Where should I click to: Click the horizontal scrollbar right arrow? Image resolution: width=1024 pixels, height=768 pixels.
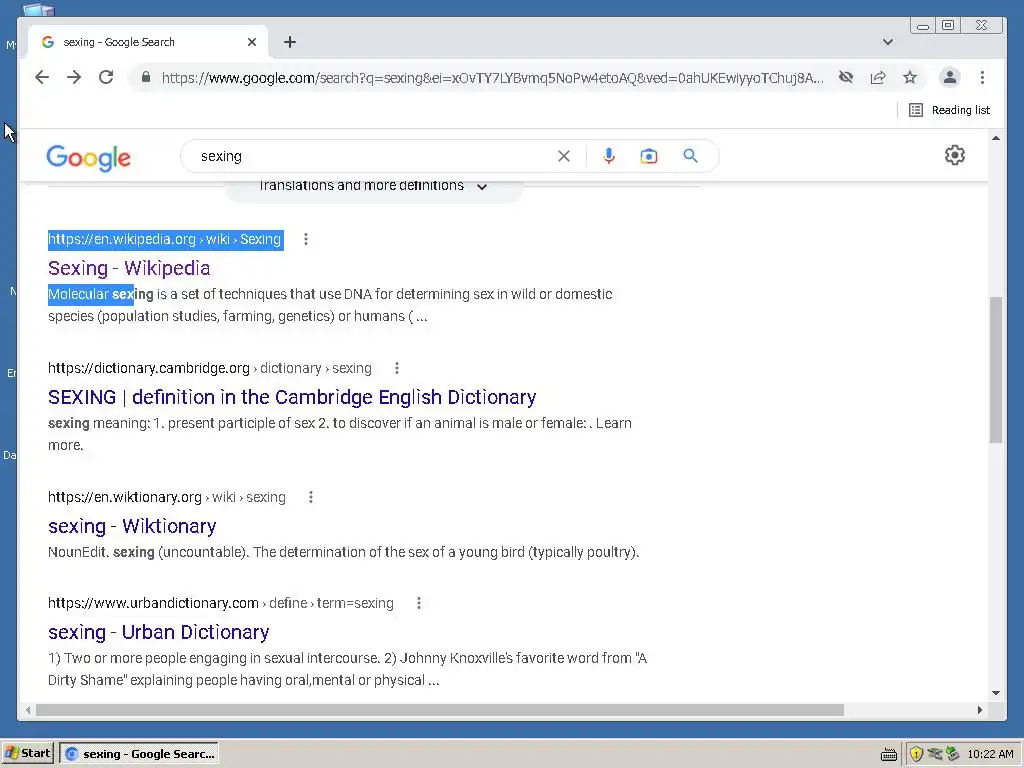(980, 710)
